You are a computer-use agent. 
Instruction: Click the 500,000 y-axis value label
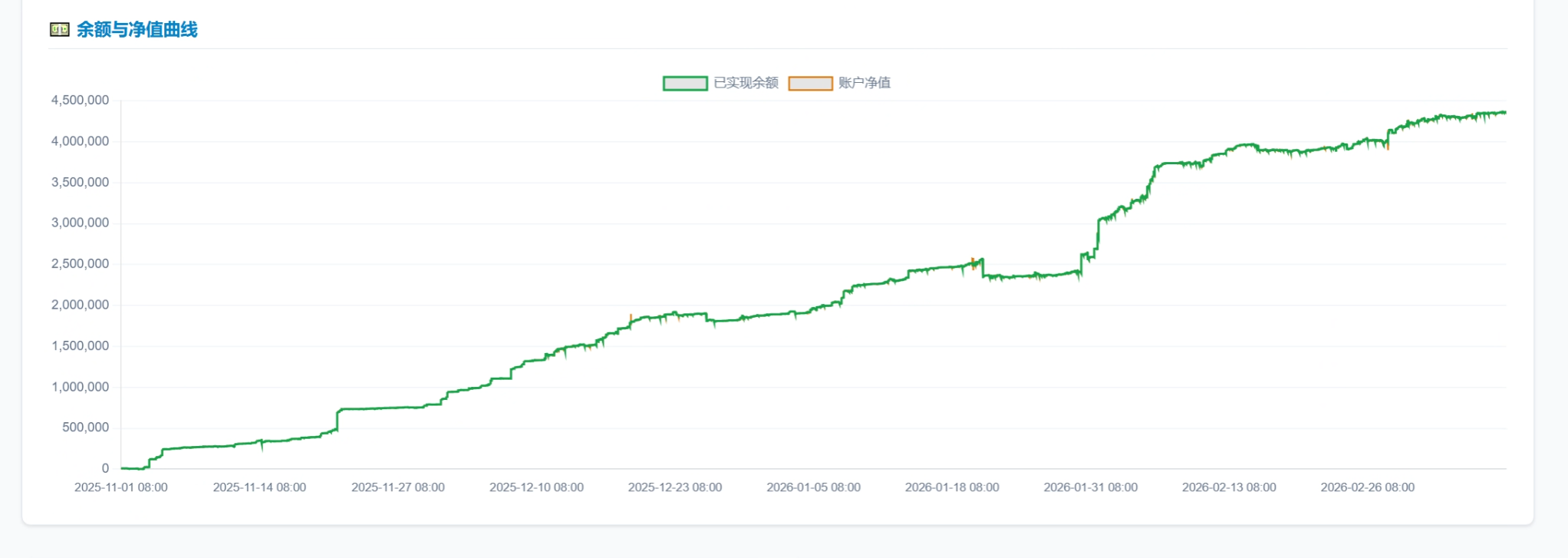click(86, 428)
